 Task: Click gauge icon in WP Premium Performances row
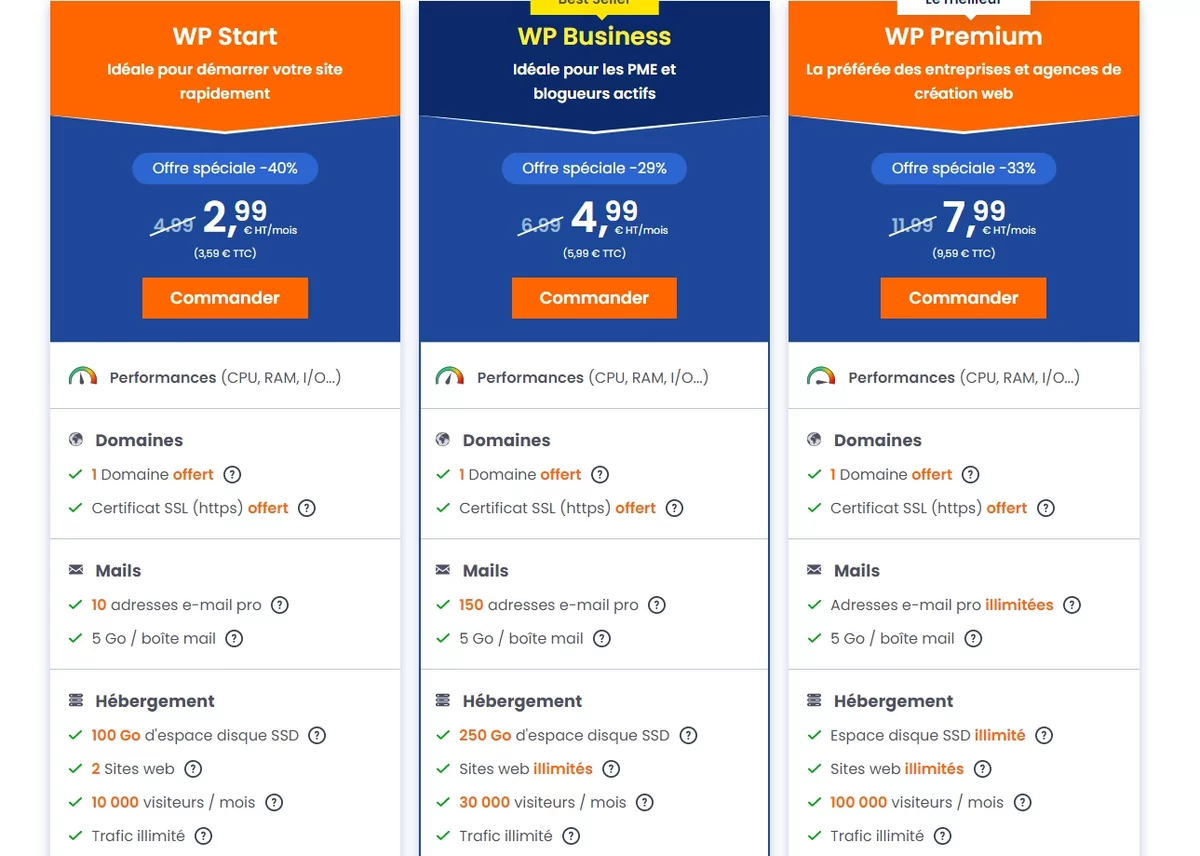click(x=821, y=377)
